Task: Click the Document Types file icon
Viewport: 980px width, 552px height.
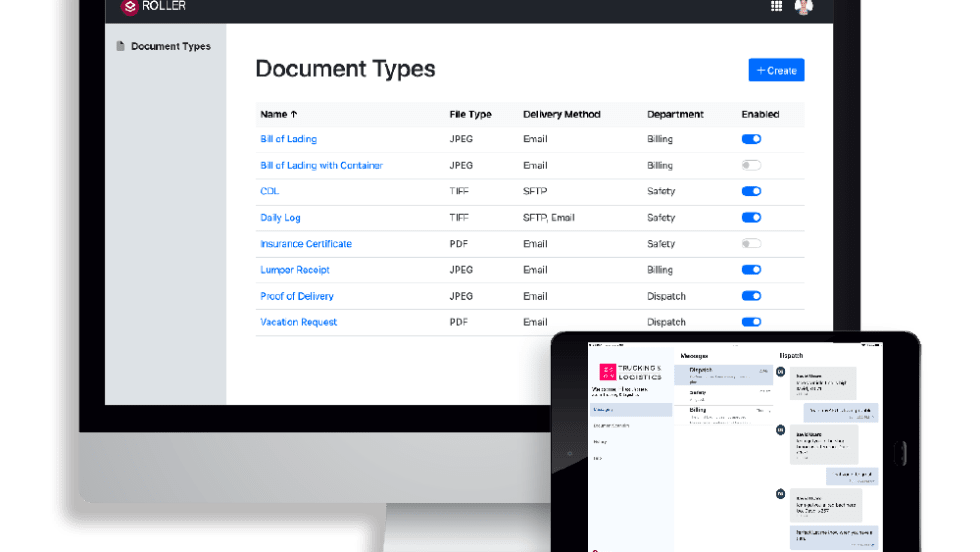Action: (x=120, y=46)
